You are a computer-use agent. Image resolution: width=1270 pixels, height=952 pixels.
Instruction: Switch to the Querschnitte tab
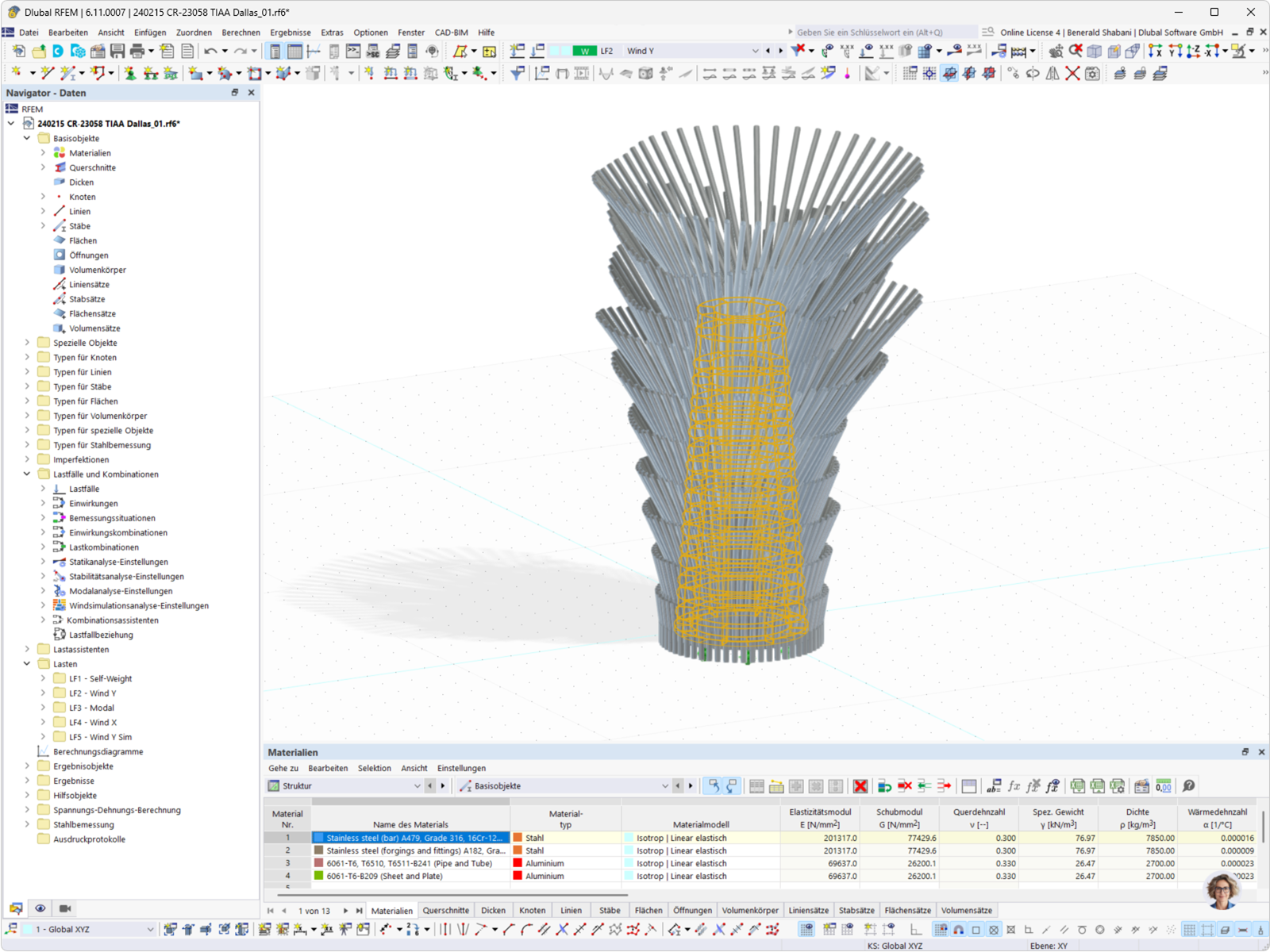tap(446, 910)
